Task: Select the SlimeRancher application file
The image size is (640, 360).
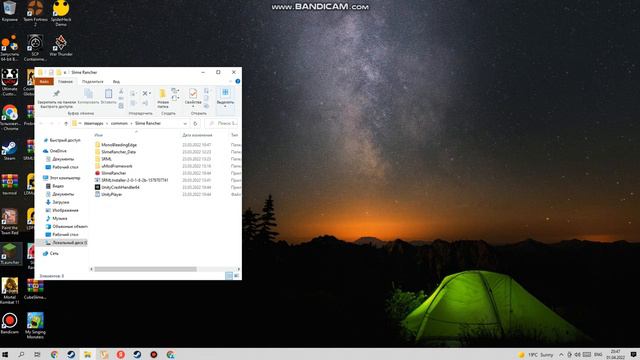Action: [x=113, y=173]
